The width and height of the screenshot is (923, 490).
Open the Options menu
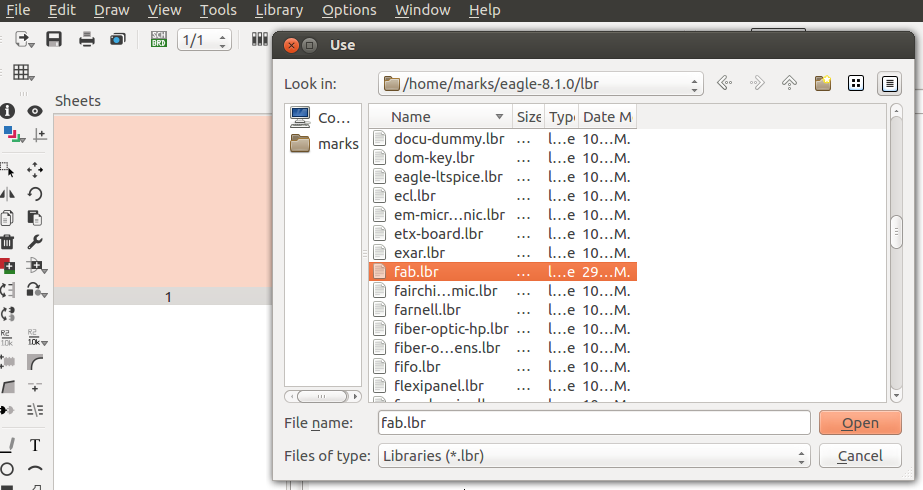point(349,10)
